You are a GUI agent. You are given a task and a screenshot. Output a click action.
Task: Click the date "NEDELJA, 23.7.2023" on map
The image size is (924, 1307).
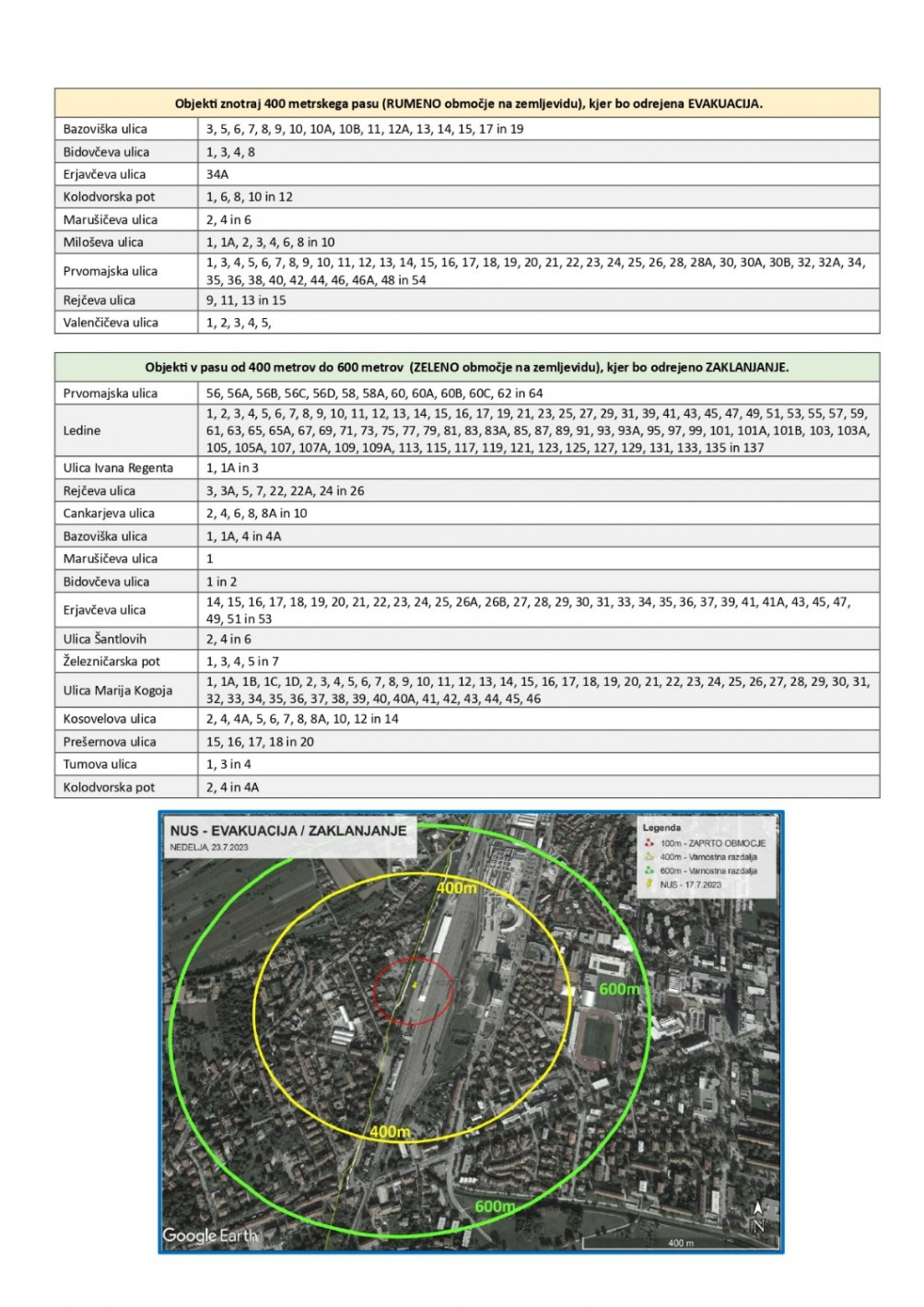[x=210, y=847]
